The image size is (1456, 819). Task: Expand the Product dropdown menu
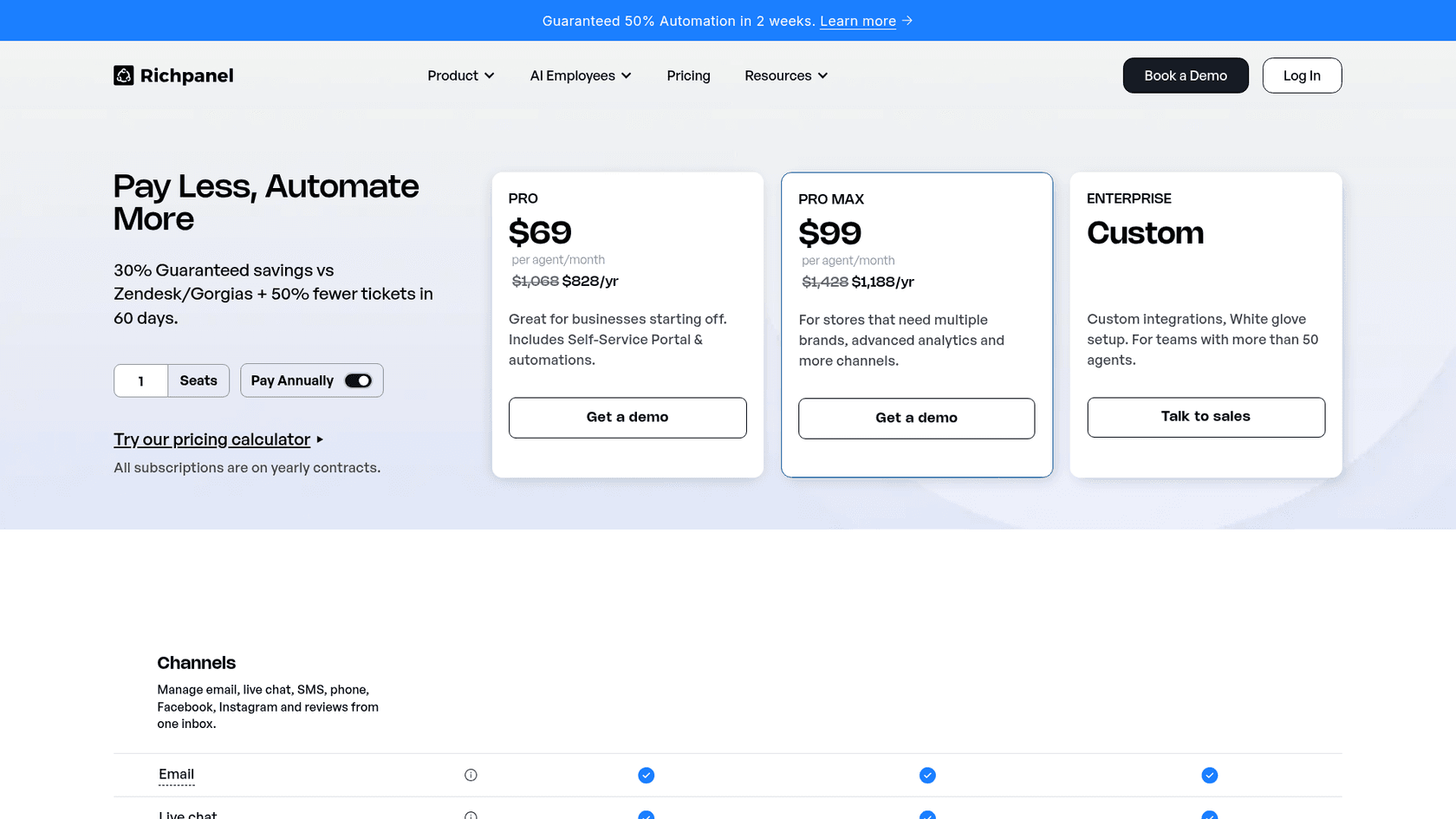click(x=461, y=75)
